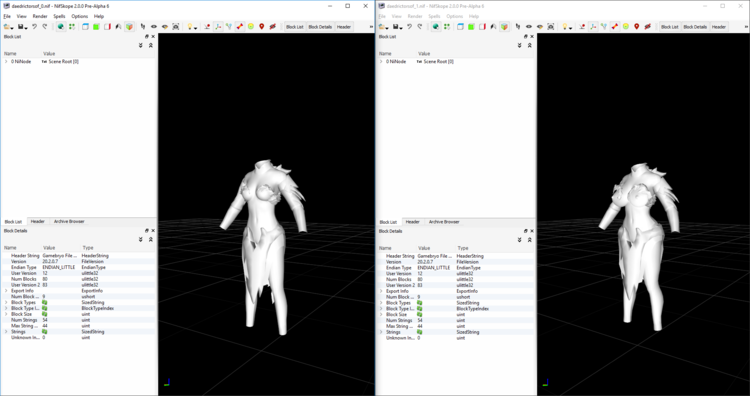The image size is (750, 396).
Task: Select Version row in daedrictorsof_0 Block Details
Action: [x=78, y=262]
